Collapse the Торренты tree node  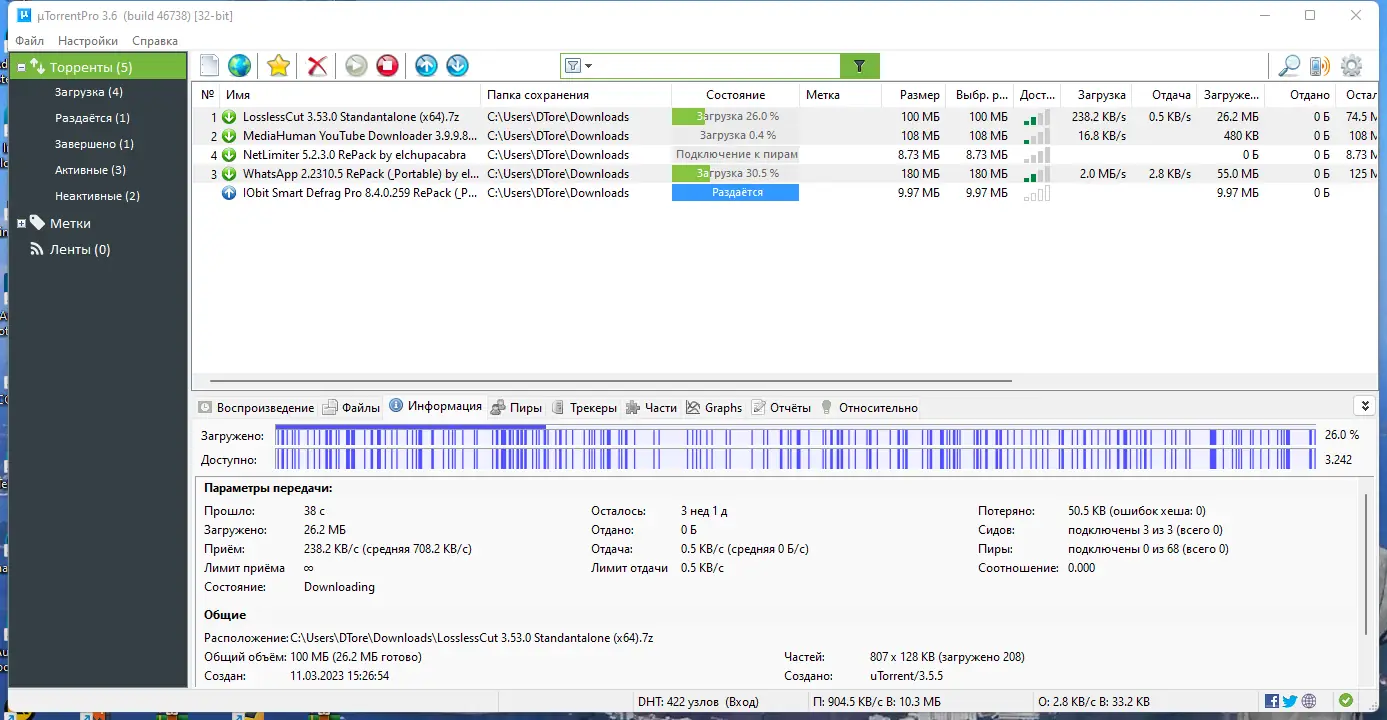pyautogui.click(x=21, y=68)
